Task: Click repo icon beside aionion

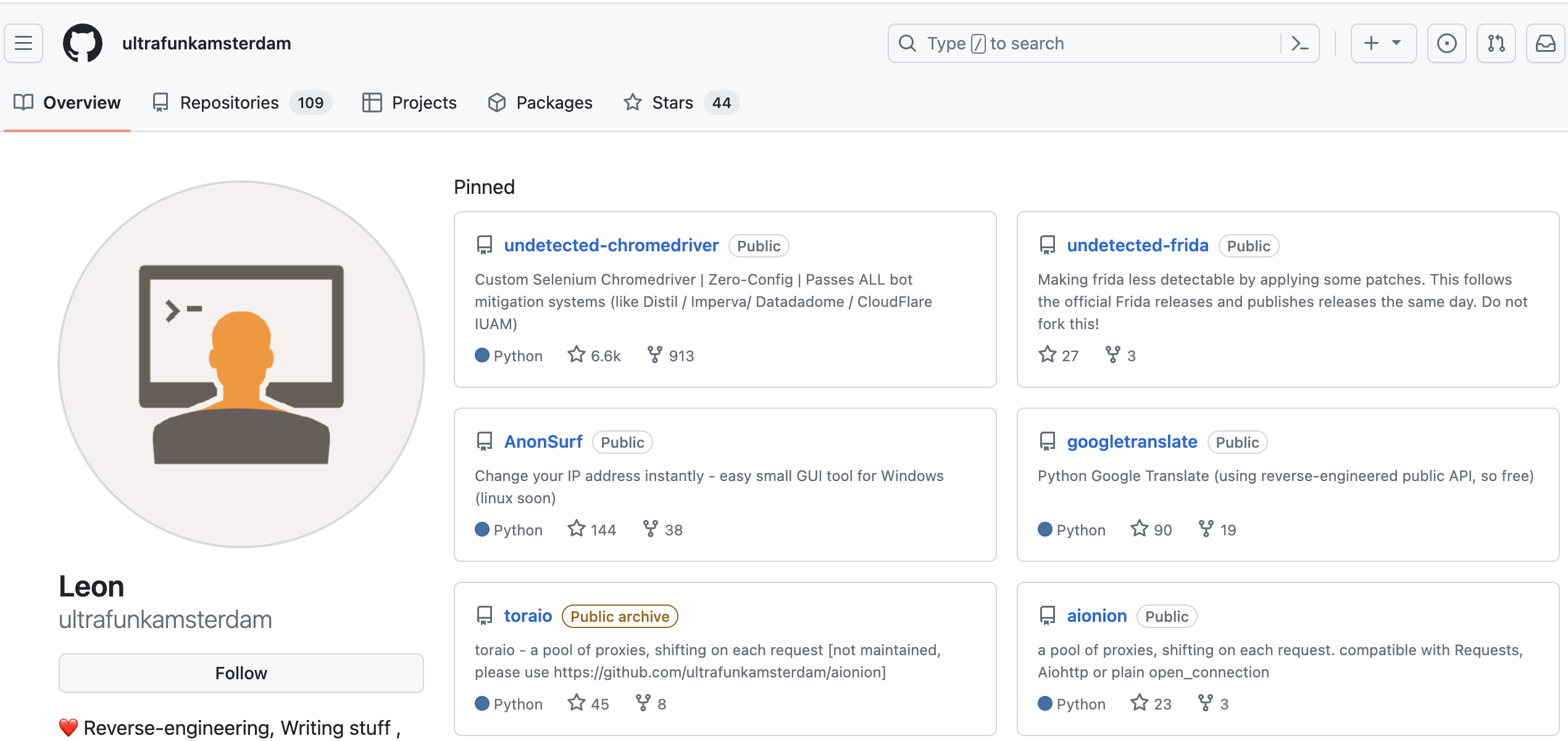Action: tap(1048, 616)
